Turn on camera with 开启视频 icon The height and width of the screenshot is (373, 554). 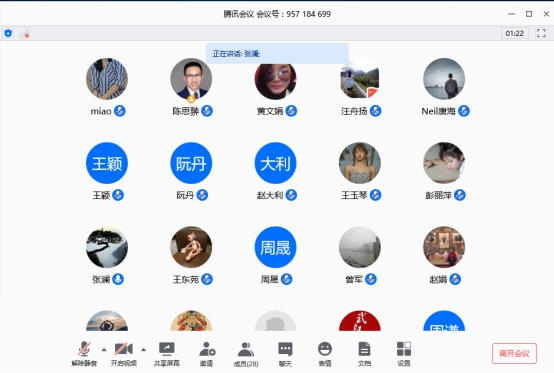point(124,349)
